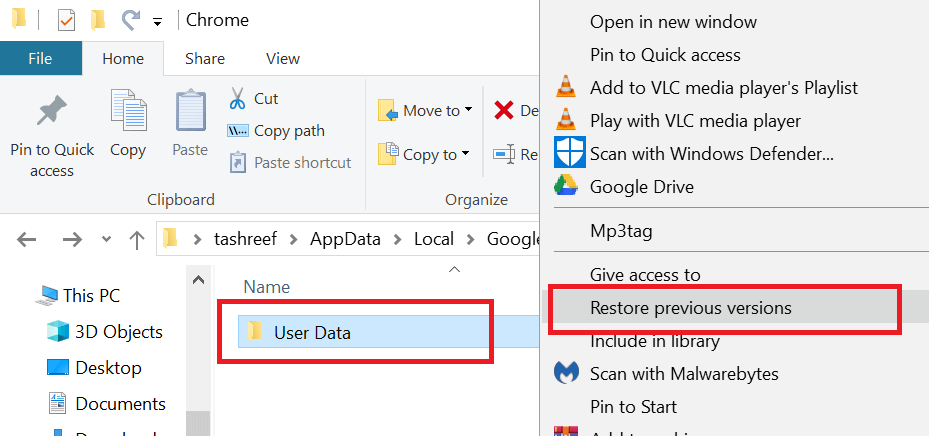932x436 pixels.
Task: Switch to the Home ribbon tab
Action: coord(123,58)
